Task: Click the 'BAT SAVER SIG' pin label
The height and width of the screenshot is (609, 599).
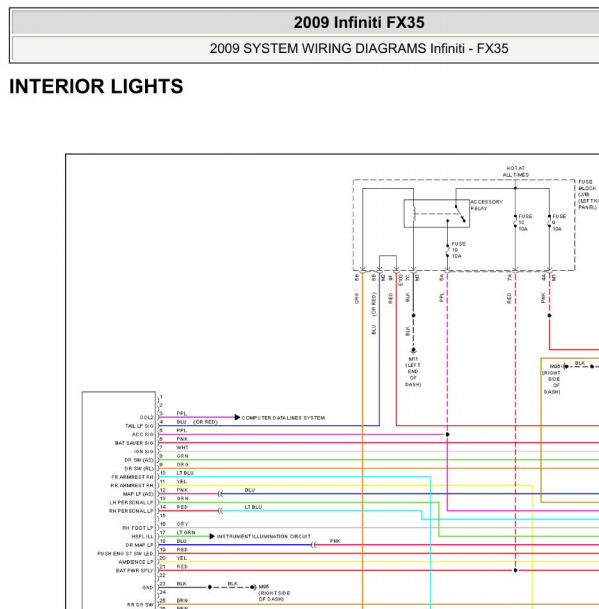Action: (x=134, y=443)
